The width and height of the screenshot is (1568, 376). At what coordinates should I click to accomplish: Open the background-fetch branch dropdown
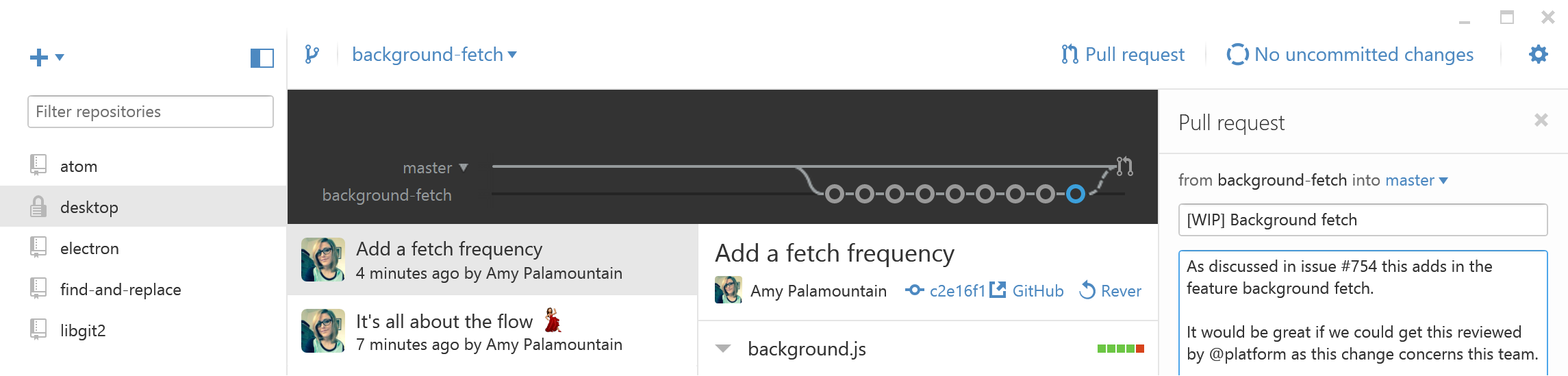[434, 55]
